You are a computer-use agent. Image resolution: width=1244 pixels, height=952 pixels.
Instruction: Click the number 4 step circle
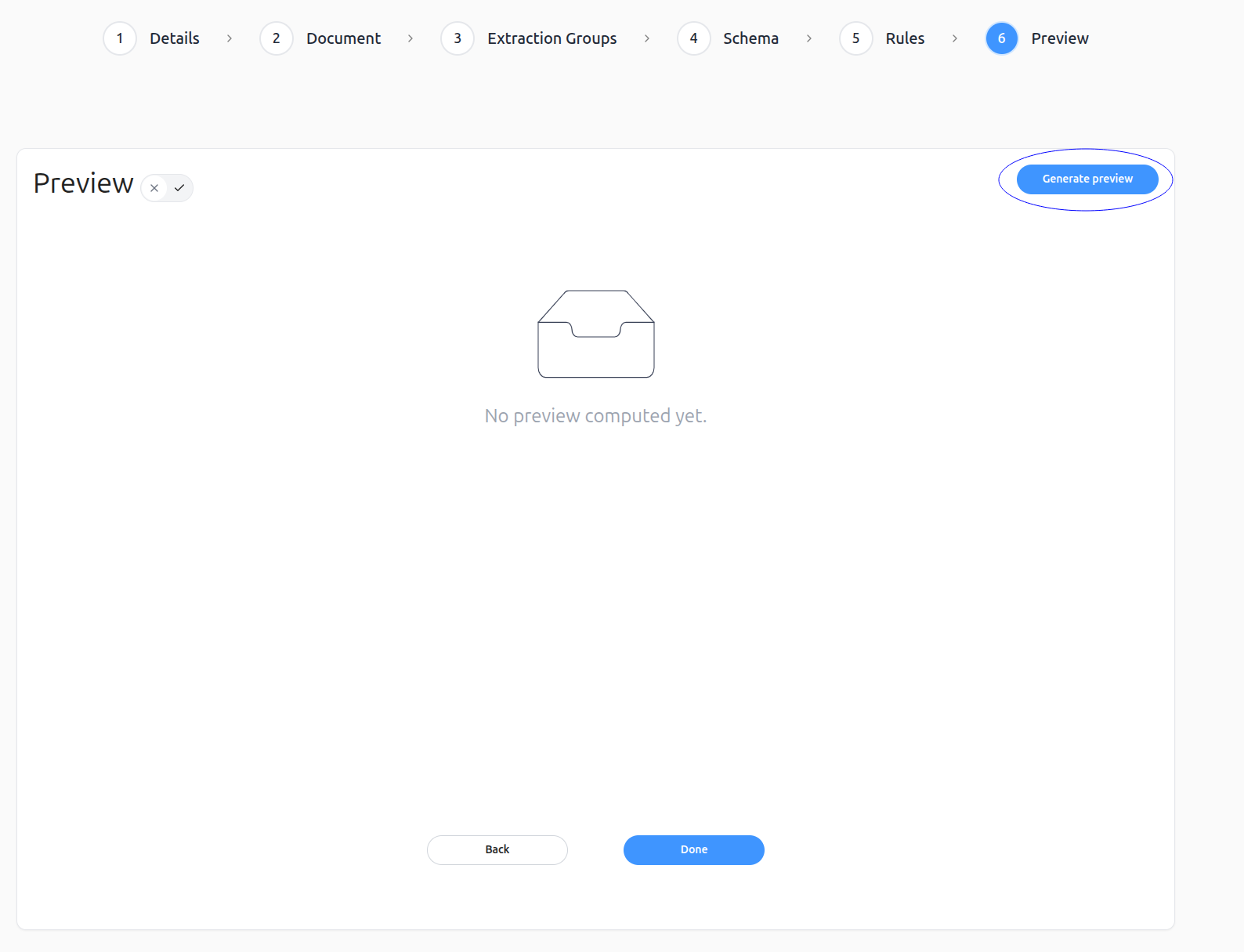point(693,38)
